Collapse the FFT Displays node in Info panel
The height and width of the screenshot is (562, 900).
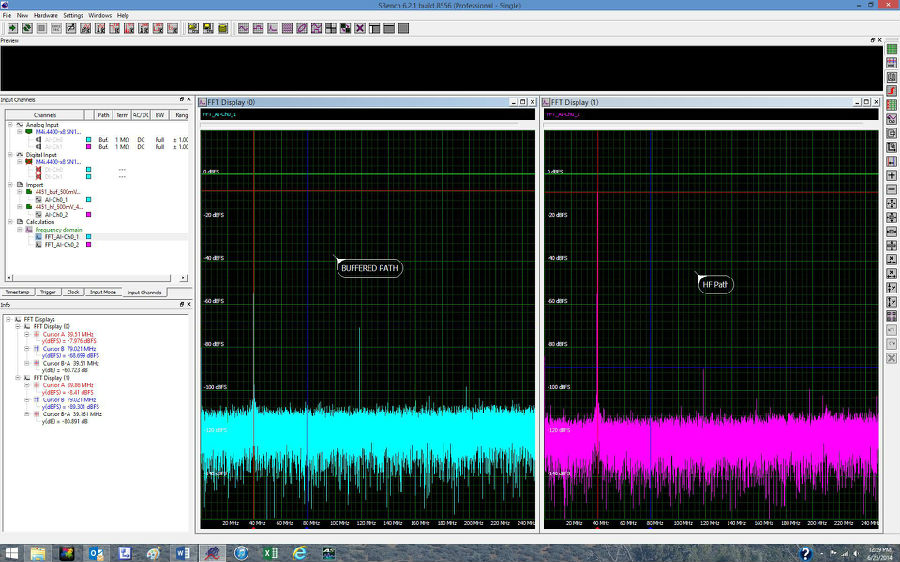tap(9, 319)
